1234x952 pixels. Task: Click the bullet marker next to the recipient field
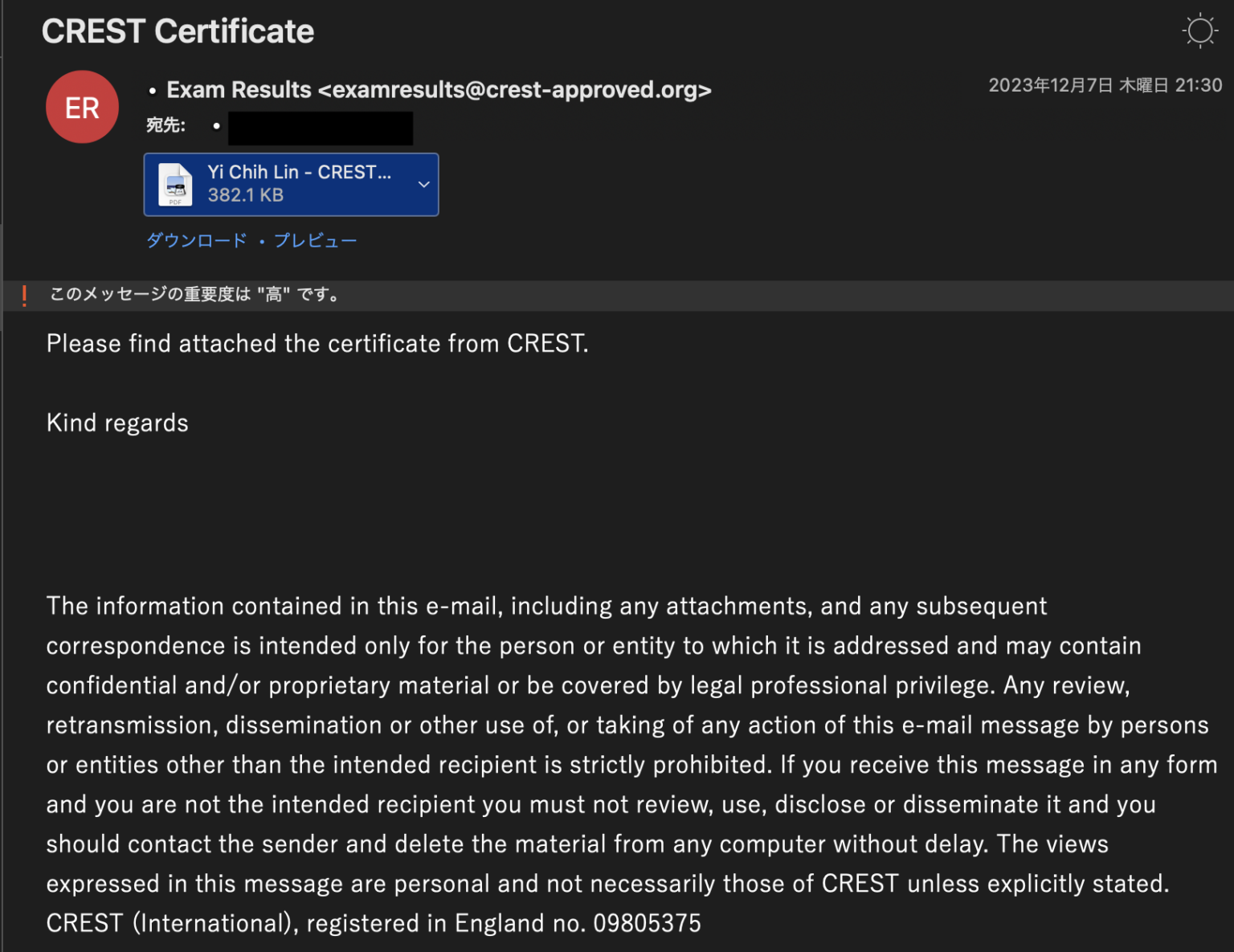[x=215, y=126]
